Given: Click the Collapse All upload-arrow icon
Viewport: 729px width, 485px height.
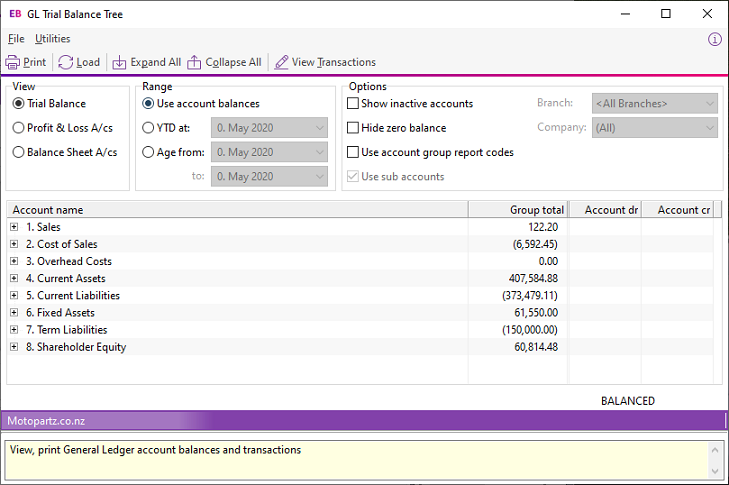Looking at the screenshot, I should coord(194,62).
